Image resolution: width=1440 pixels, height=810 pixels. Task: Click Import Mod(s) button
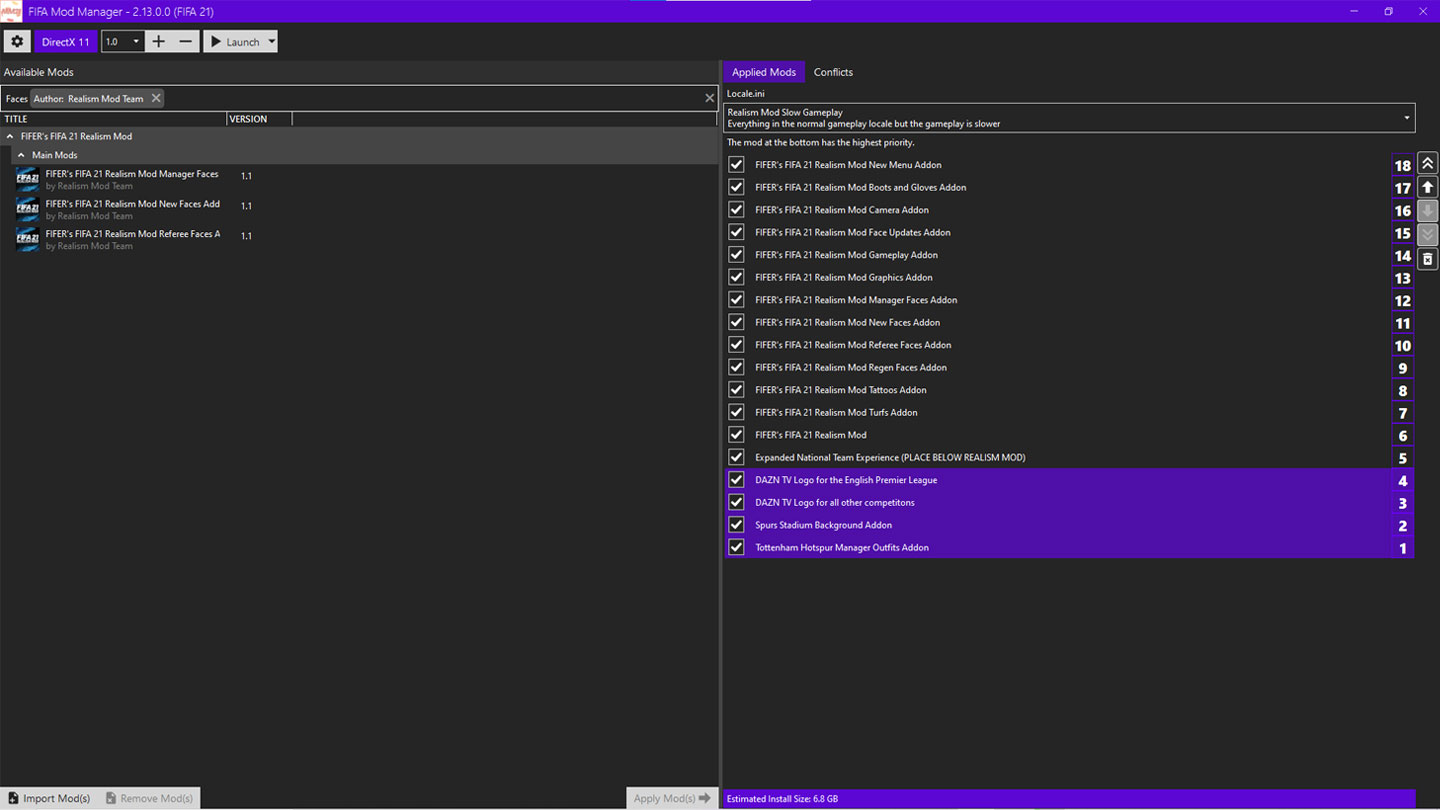(x=50, y=798)
